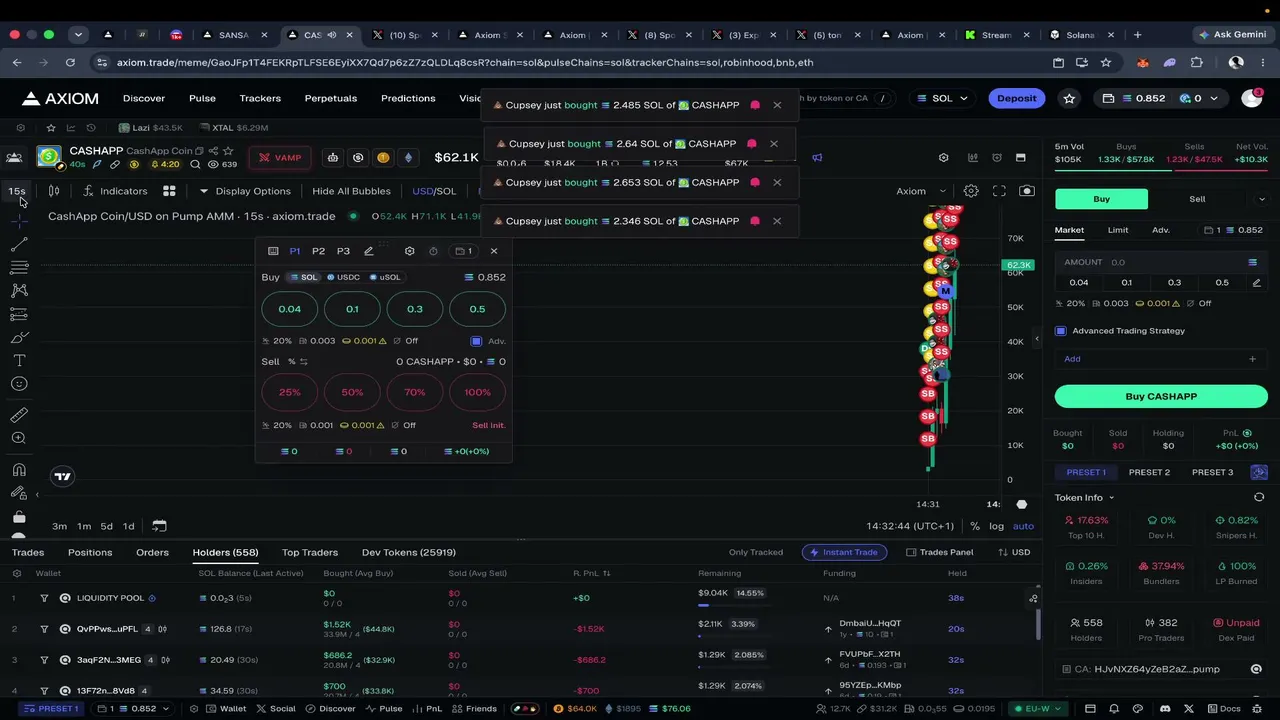Image resolution: width=1280 pixels, height=720 pixels.
Task: Click the VAMP button
Action: [279, 158]
